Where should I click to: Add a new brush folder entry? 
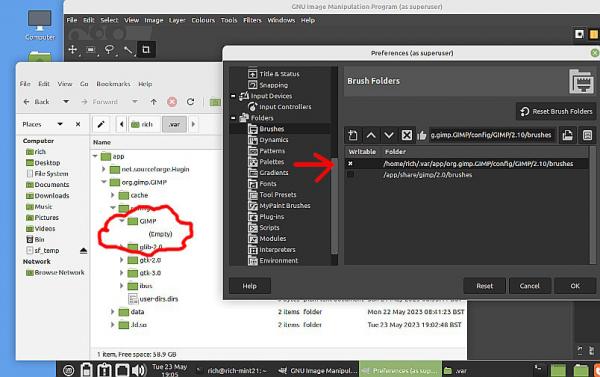pyautogui.click(x=353, y=135)
